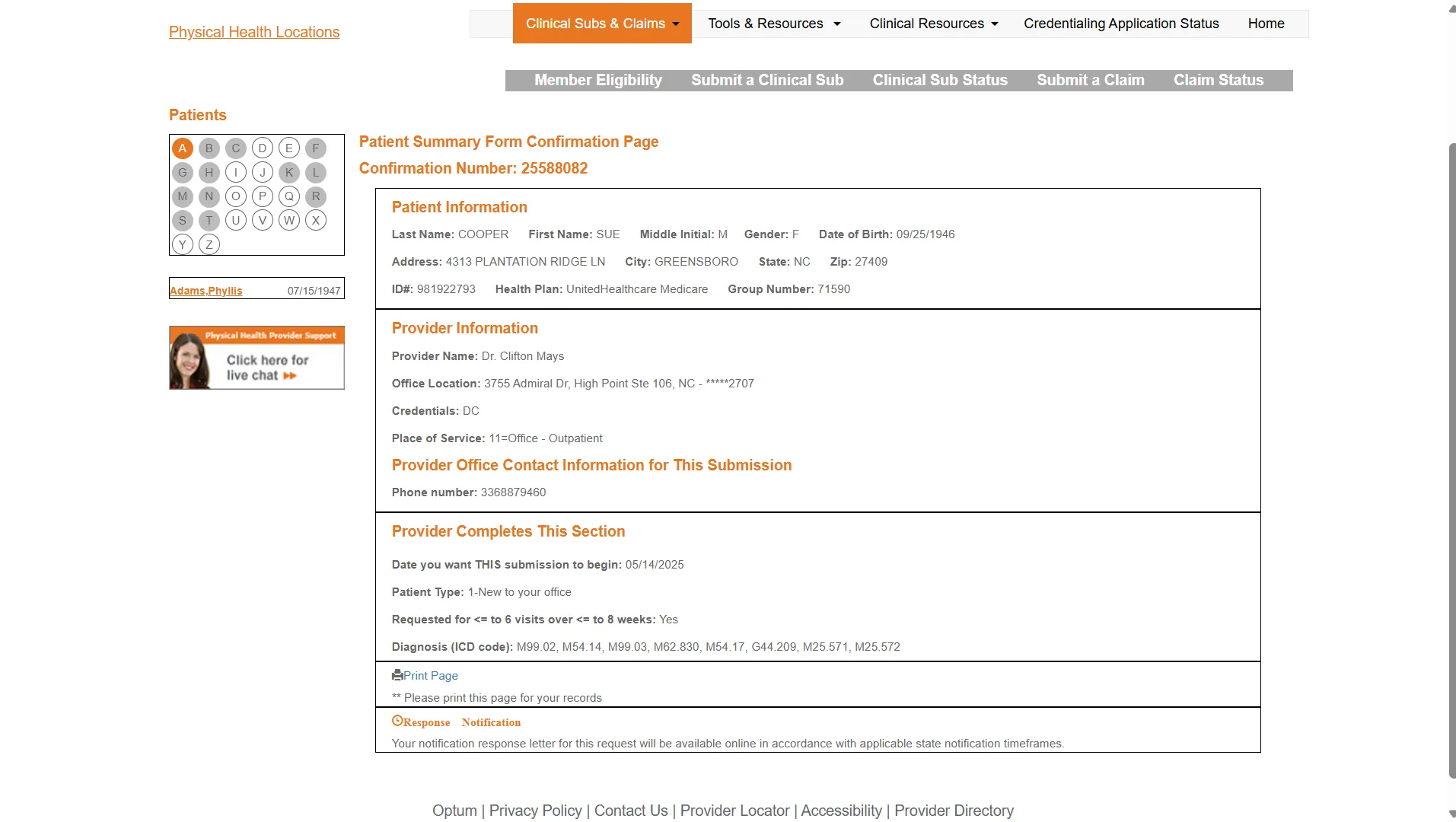Select patient letter Y filter
This screenshot has width=1456, height=822.
(183, 244)
